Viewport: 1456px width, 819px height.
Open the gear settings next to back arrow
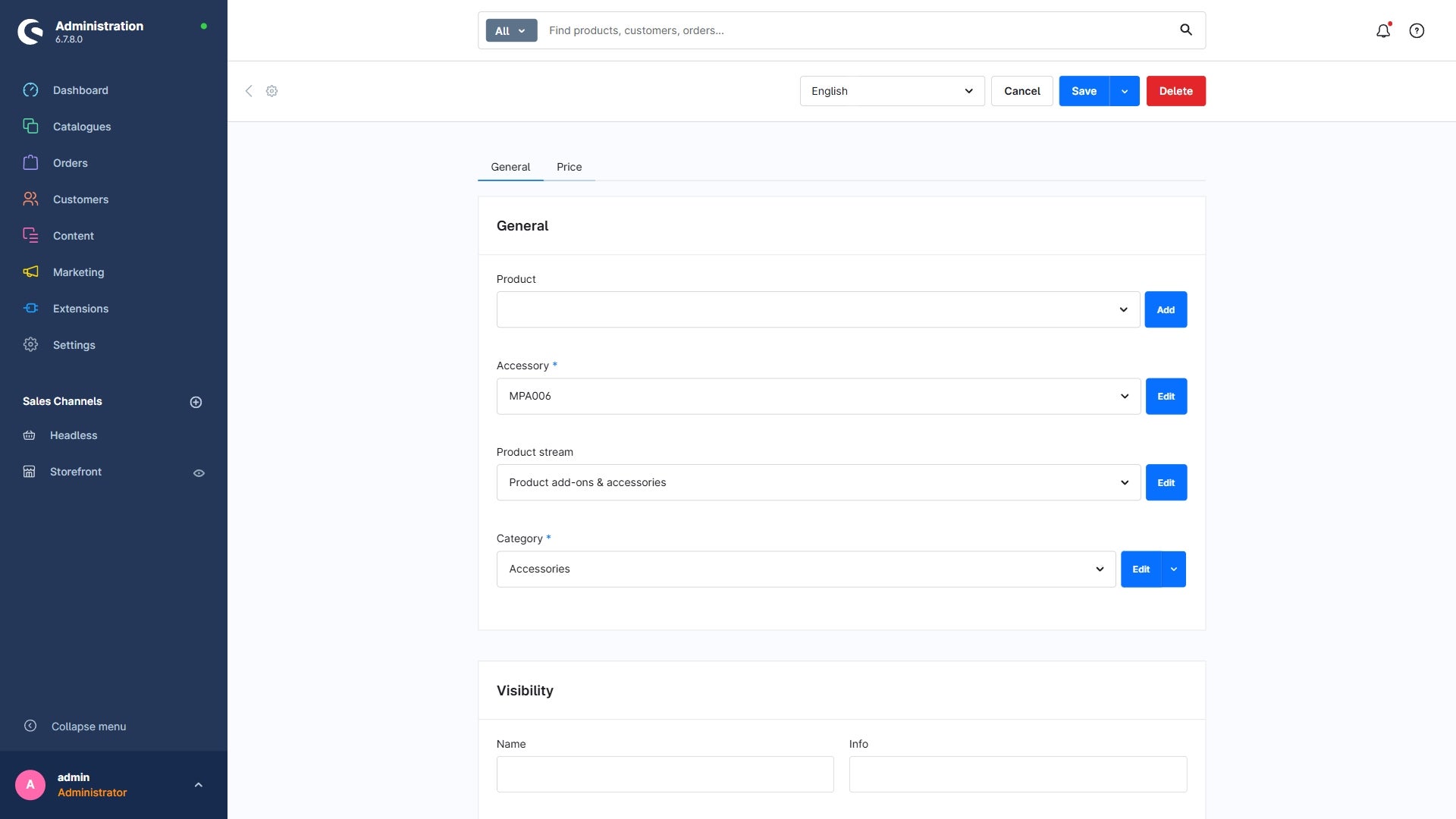tap(271, 91)
